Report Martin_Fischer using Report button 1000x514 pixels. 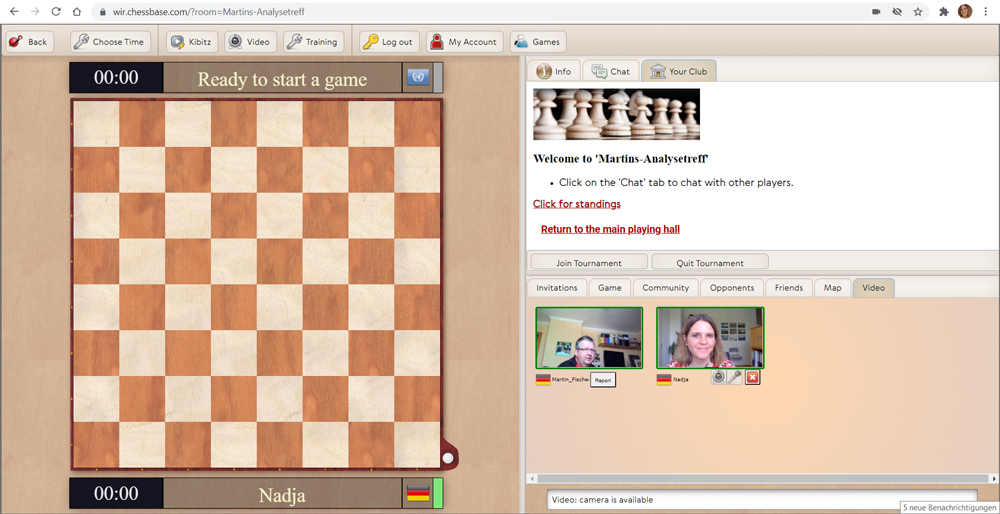(x=602, y=380)
